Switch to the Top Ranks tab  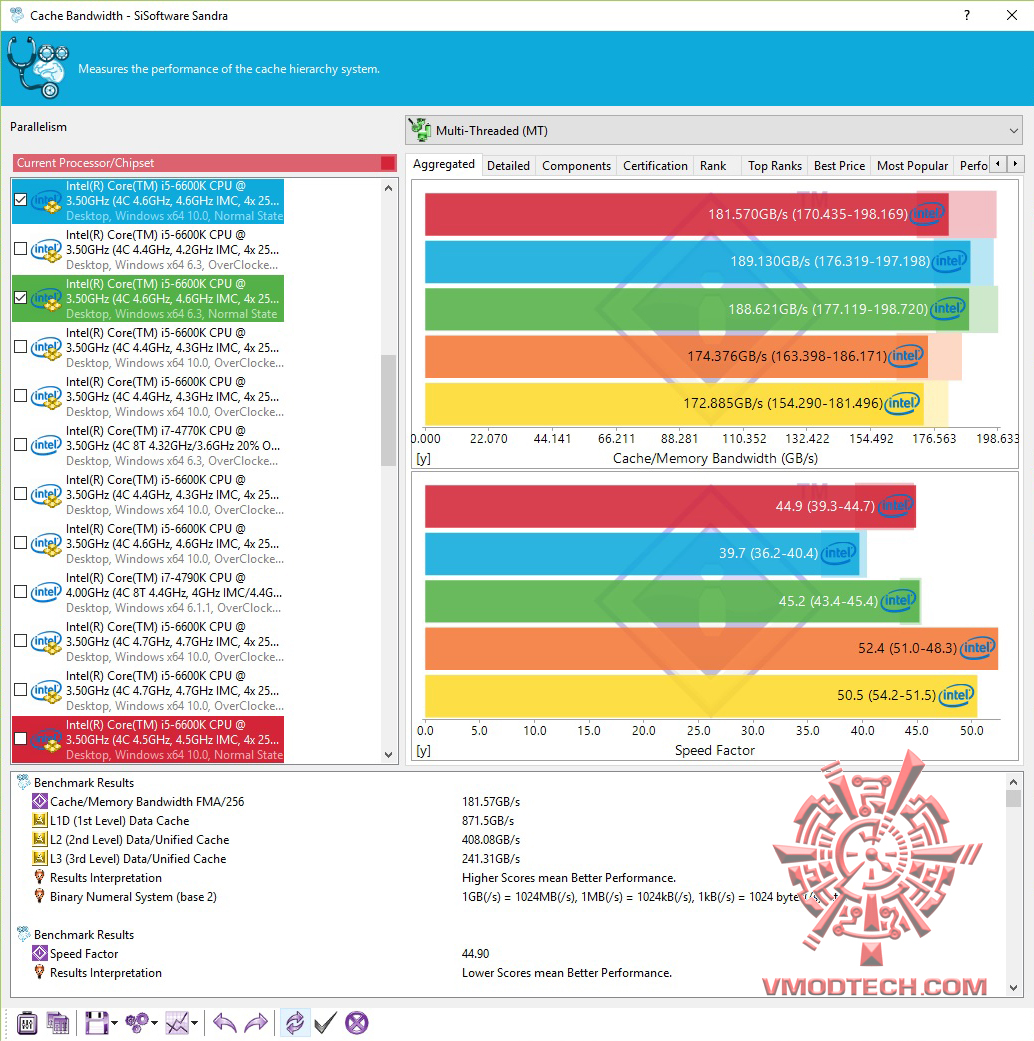[774, 166]
